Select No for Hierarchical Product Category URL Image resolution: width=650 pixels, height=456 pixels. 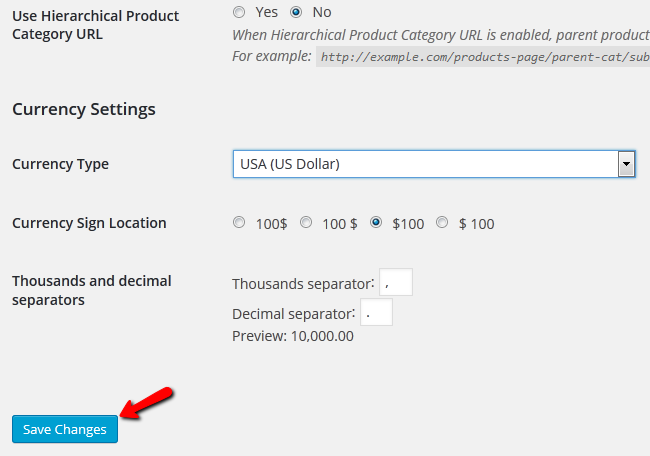296,12
